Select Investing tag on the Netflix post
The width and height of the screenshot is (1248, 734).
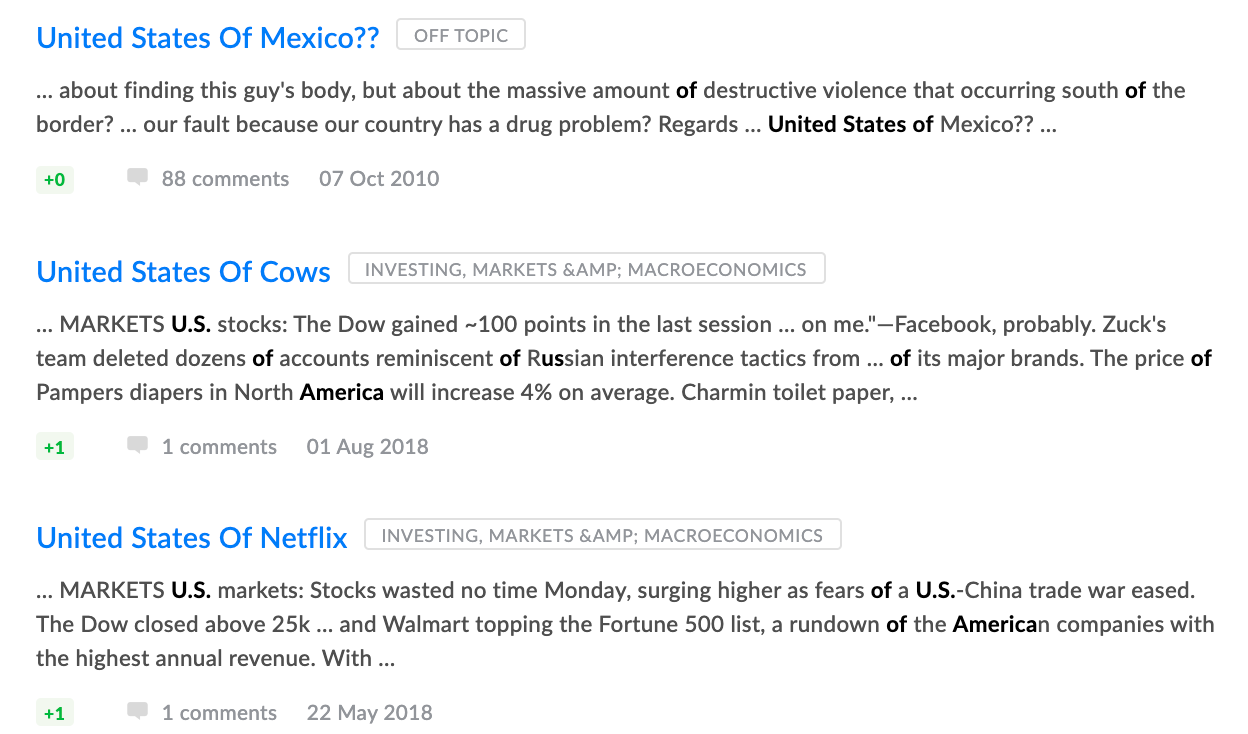602,535
